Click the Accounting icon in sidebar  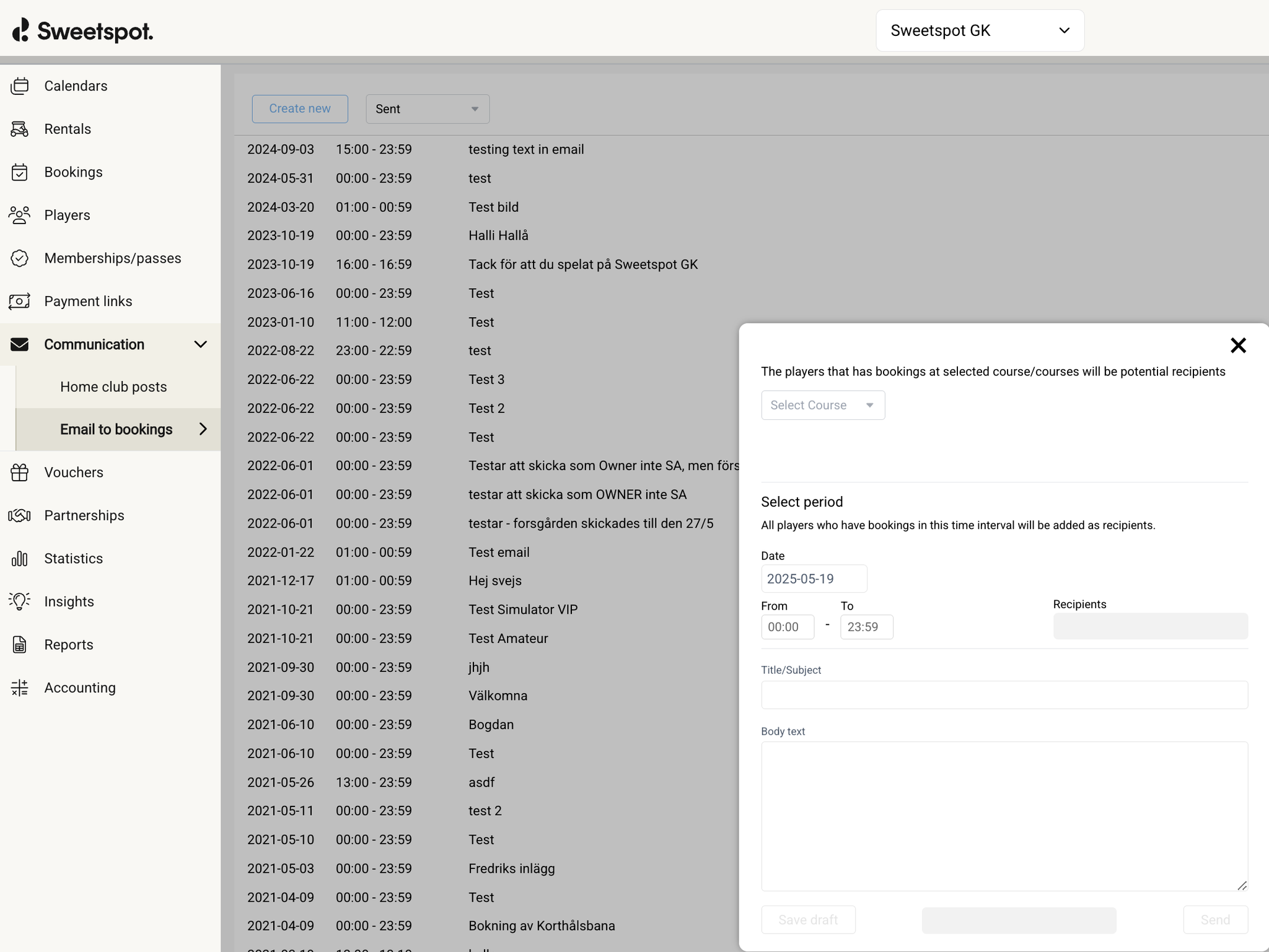pyautogui.click(x=19, y=688)
